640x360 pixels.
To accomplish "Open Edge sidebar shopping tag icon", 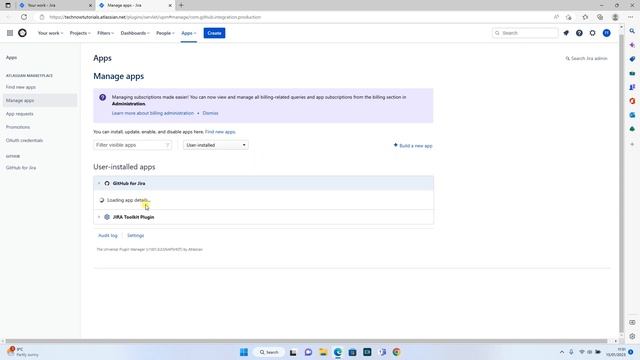I will point(632,59).
